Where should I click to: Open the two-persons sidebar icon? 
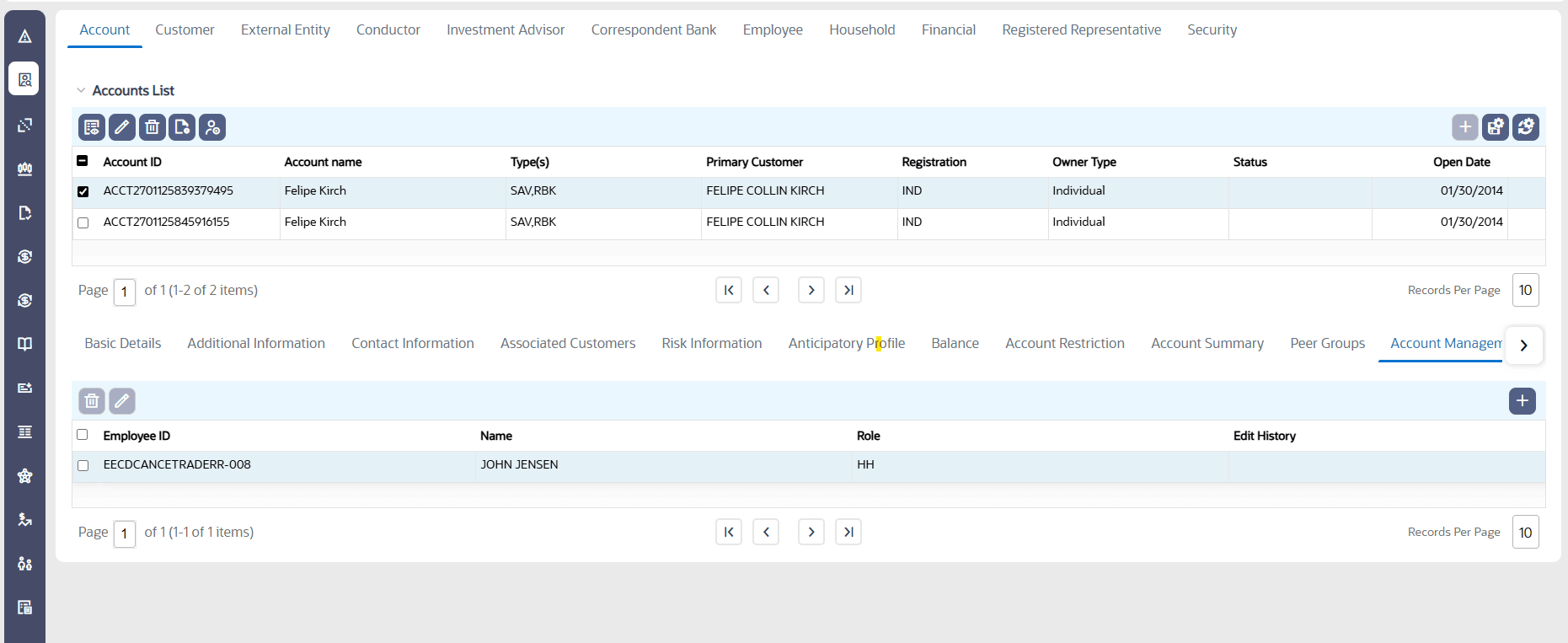pyautogui.click(x=24, y=563)
